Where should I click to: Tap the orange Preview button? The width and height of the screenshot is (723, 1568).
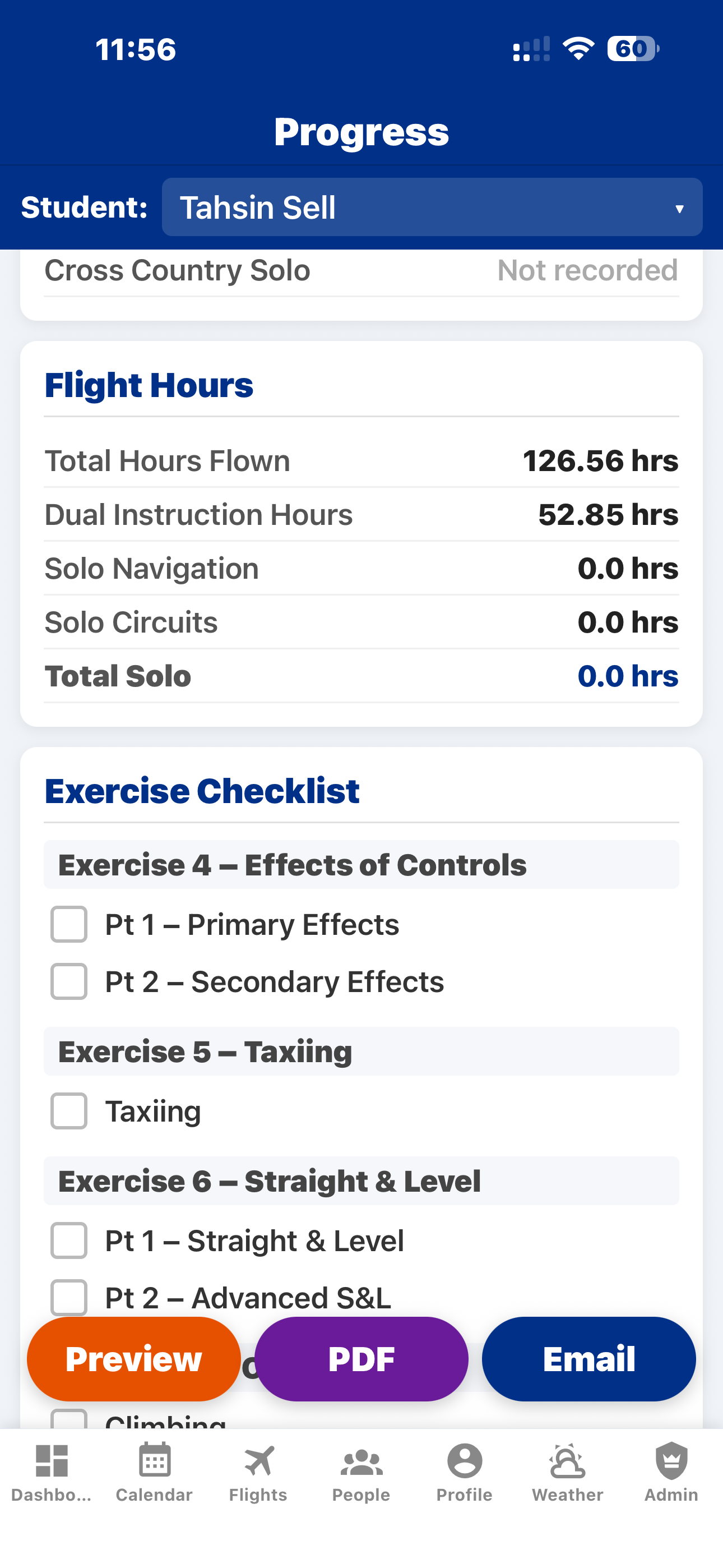pos(134,1359)
